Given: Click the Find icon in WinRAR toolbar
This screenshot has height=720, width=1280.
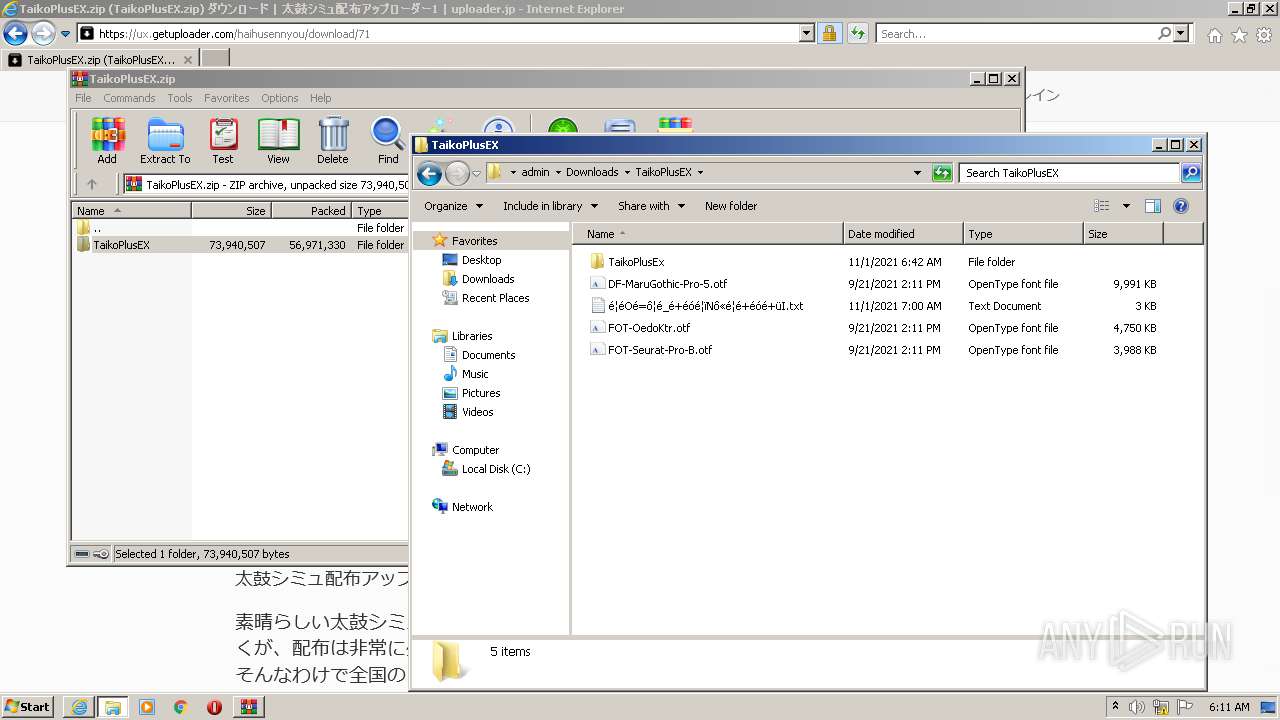Looking at the screenshot, I should coord(388,140).
